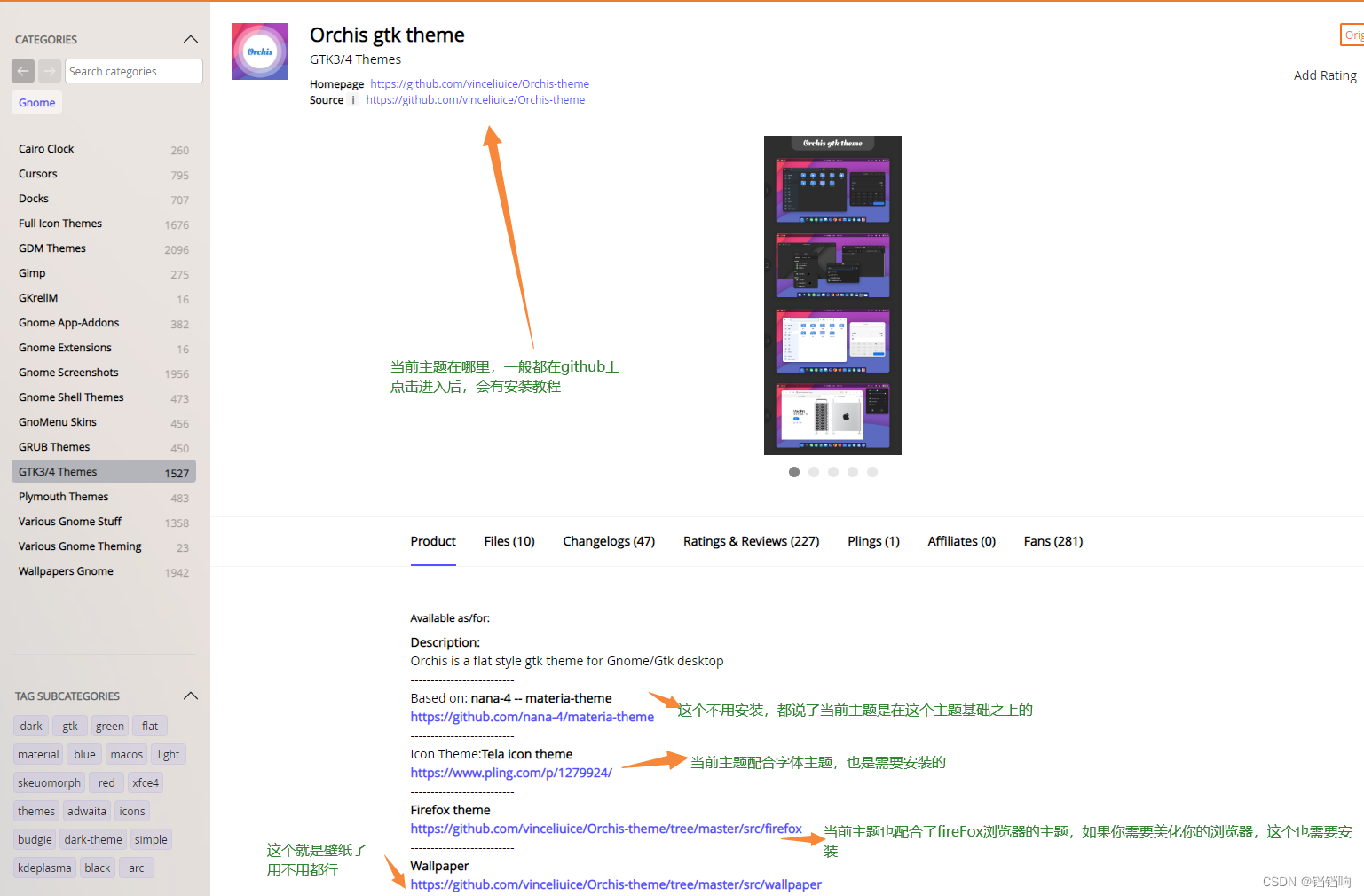Open Ratings & Reviews (227) tab
The width and height of the screenshot is (1364, 896).
[x=751, y=541]
